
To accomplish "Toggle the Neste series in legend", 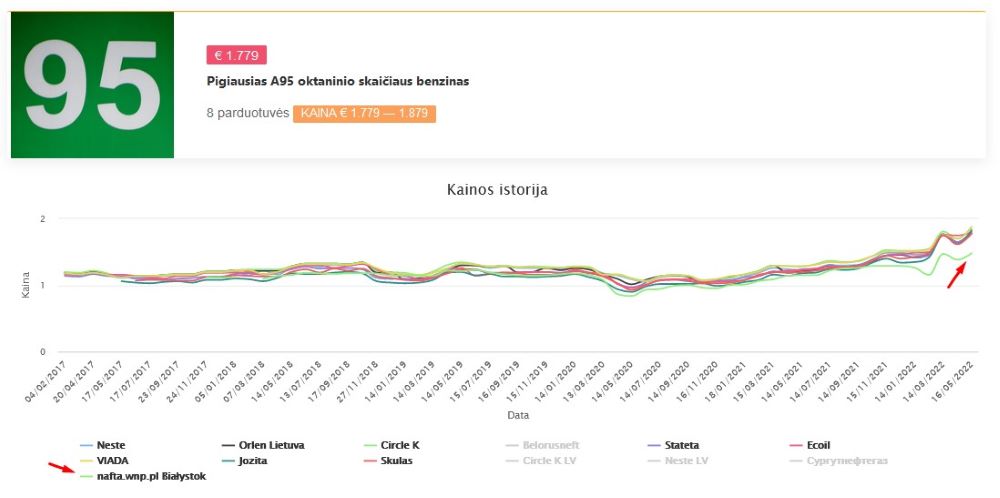I will [x=102, y=445].
